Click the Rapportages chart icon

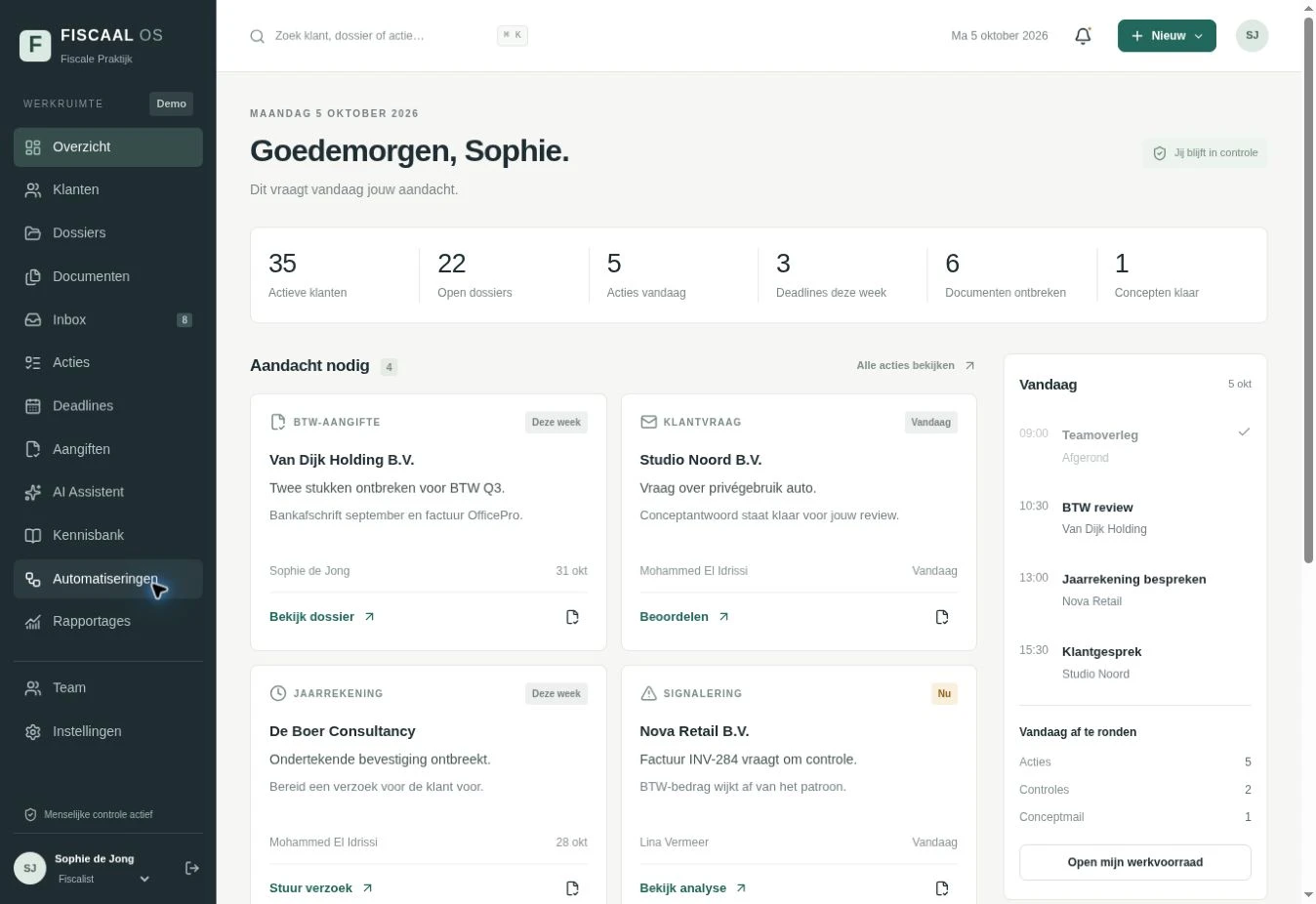click(33, 622)
